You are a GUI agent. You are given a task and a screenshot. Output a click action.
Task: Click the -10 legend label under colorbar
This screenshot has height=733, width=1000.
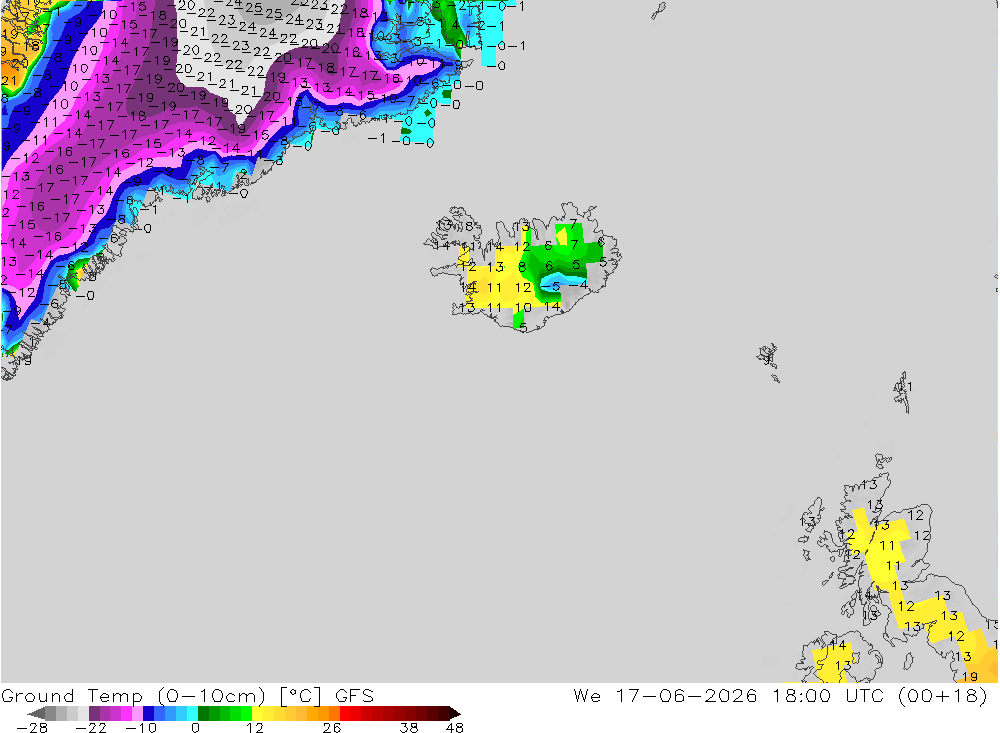click(x=141, y=728)
